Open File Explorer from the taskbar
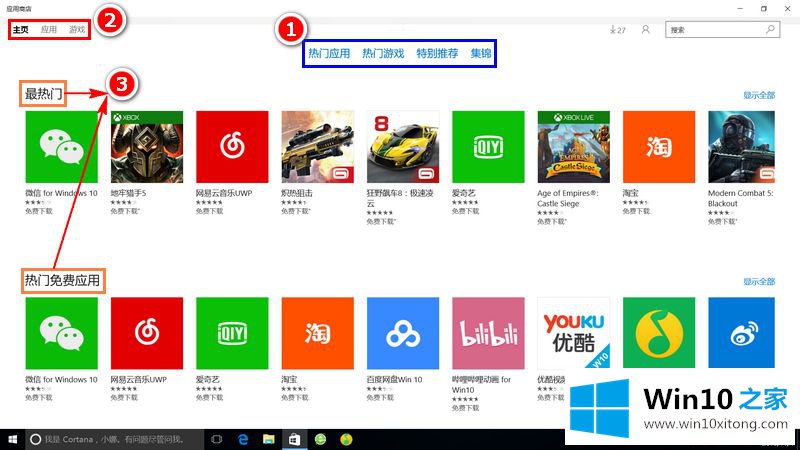Image resolution: width=800 pixels, height=450 pixels. coord(268,439)
